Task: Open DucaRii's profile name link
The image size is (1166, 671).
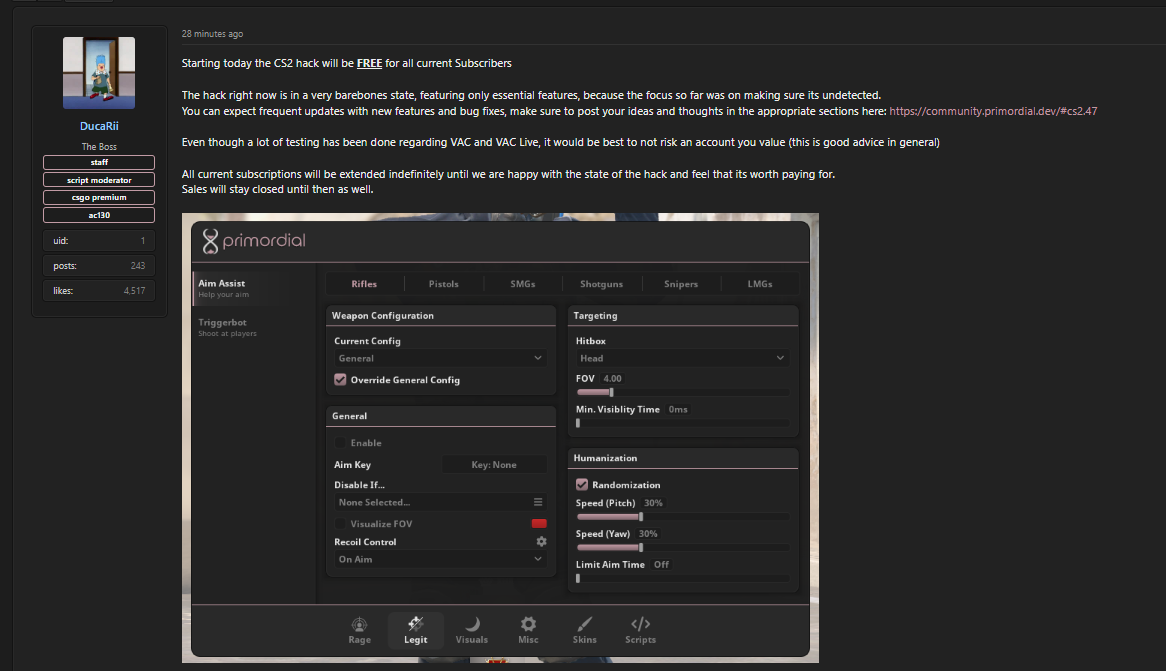Action: (99, 126)
